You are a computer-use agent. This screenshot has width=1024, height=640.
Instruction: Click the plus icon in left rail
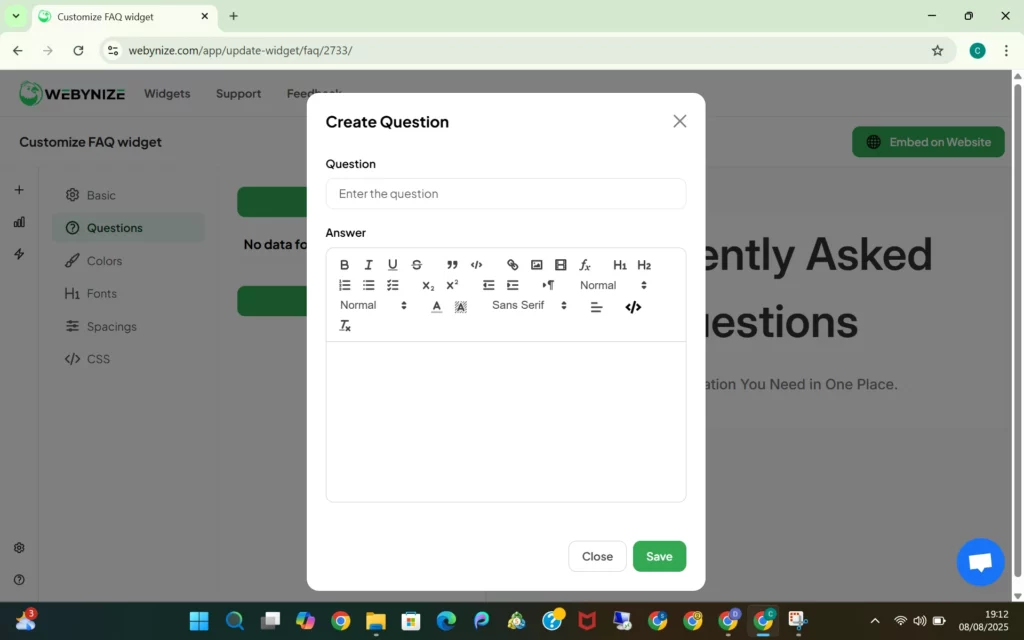(19, 190)
